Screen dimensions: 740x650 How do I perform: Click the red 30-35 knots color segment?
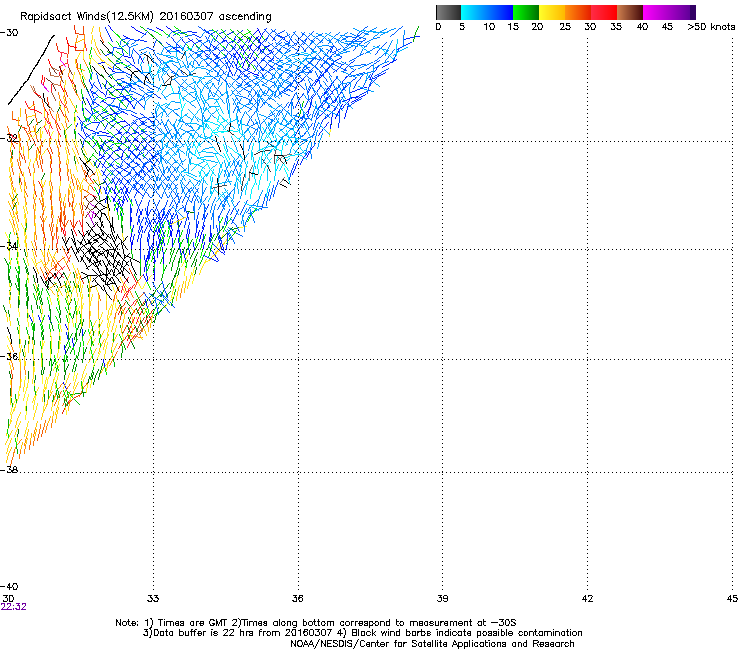604,12
